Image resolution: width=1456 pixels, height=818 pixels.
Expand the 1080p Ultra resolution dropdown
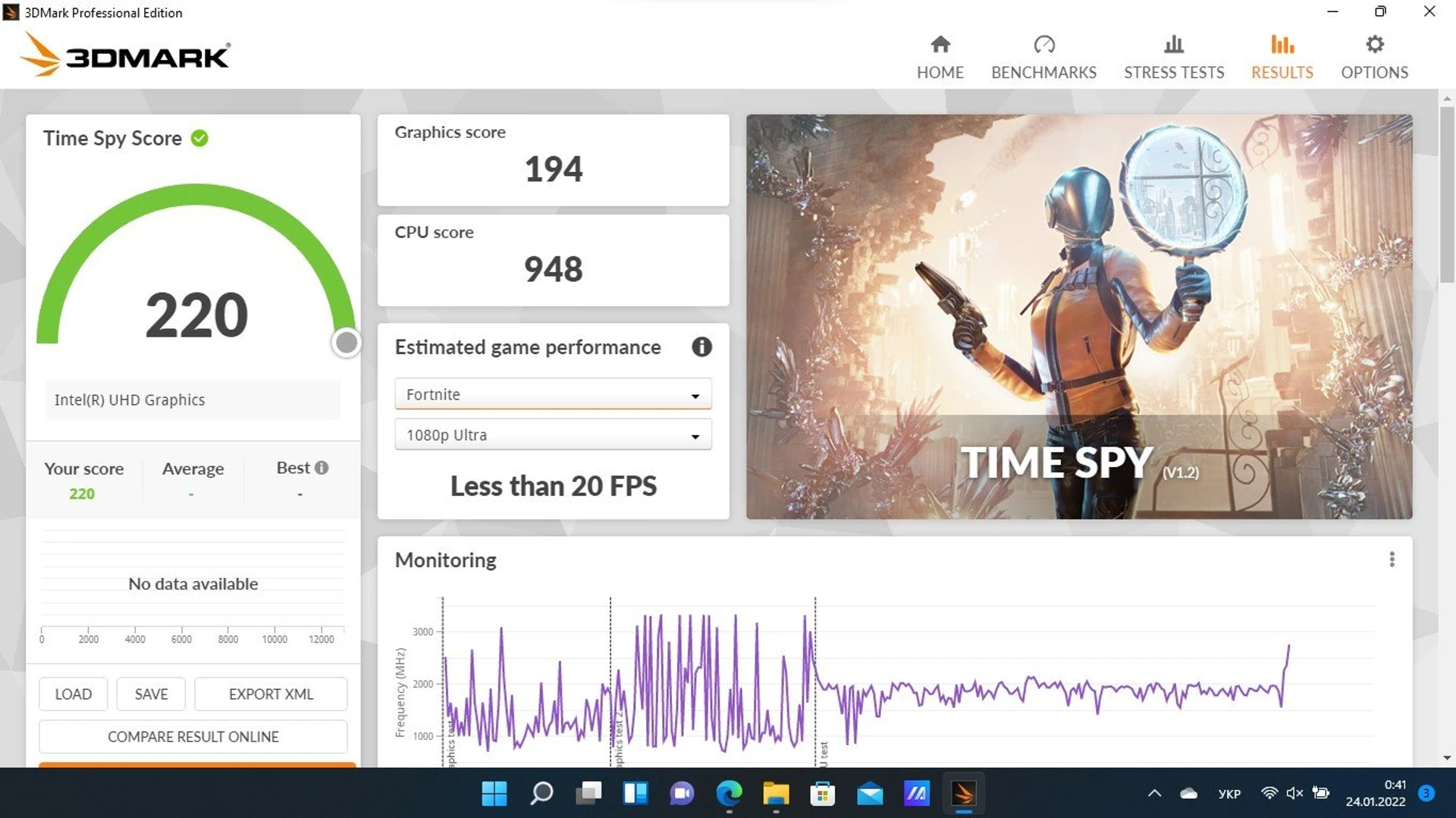[553, 435]
